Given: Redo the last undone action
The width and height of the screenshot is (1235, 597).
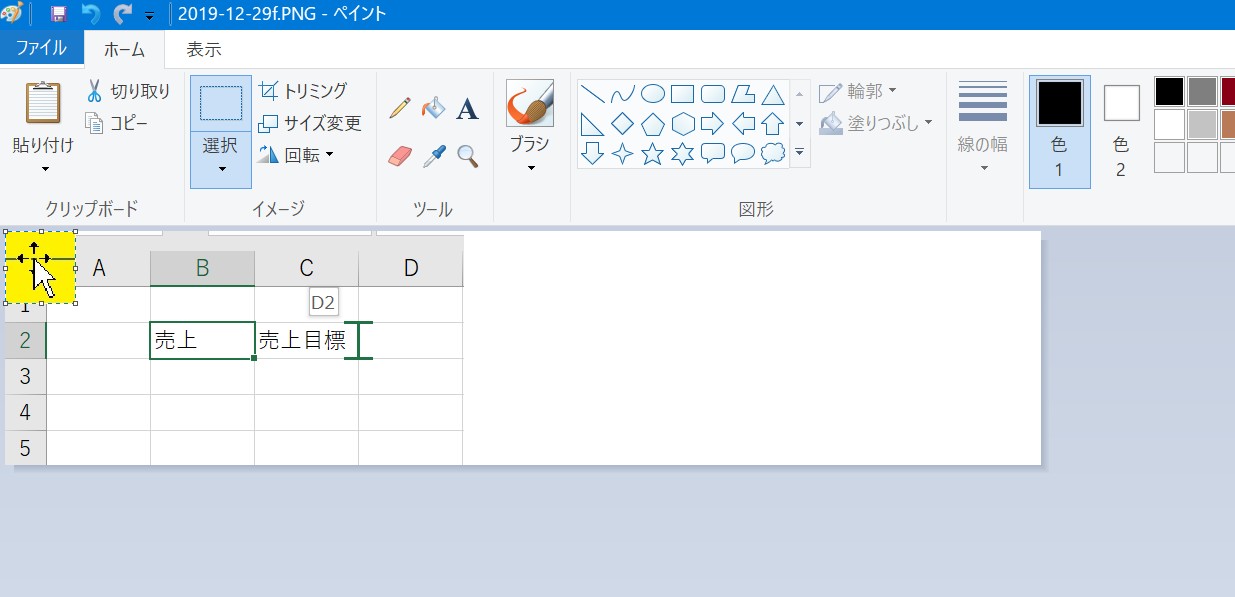Looking at the screenshot, I should point(123,14).
